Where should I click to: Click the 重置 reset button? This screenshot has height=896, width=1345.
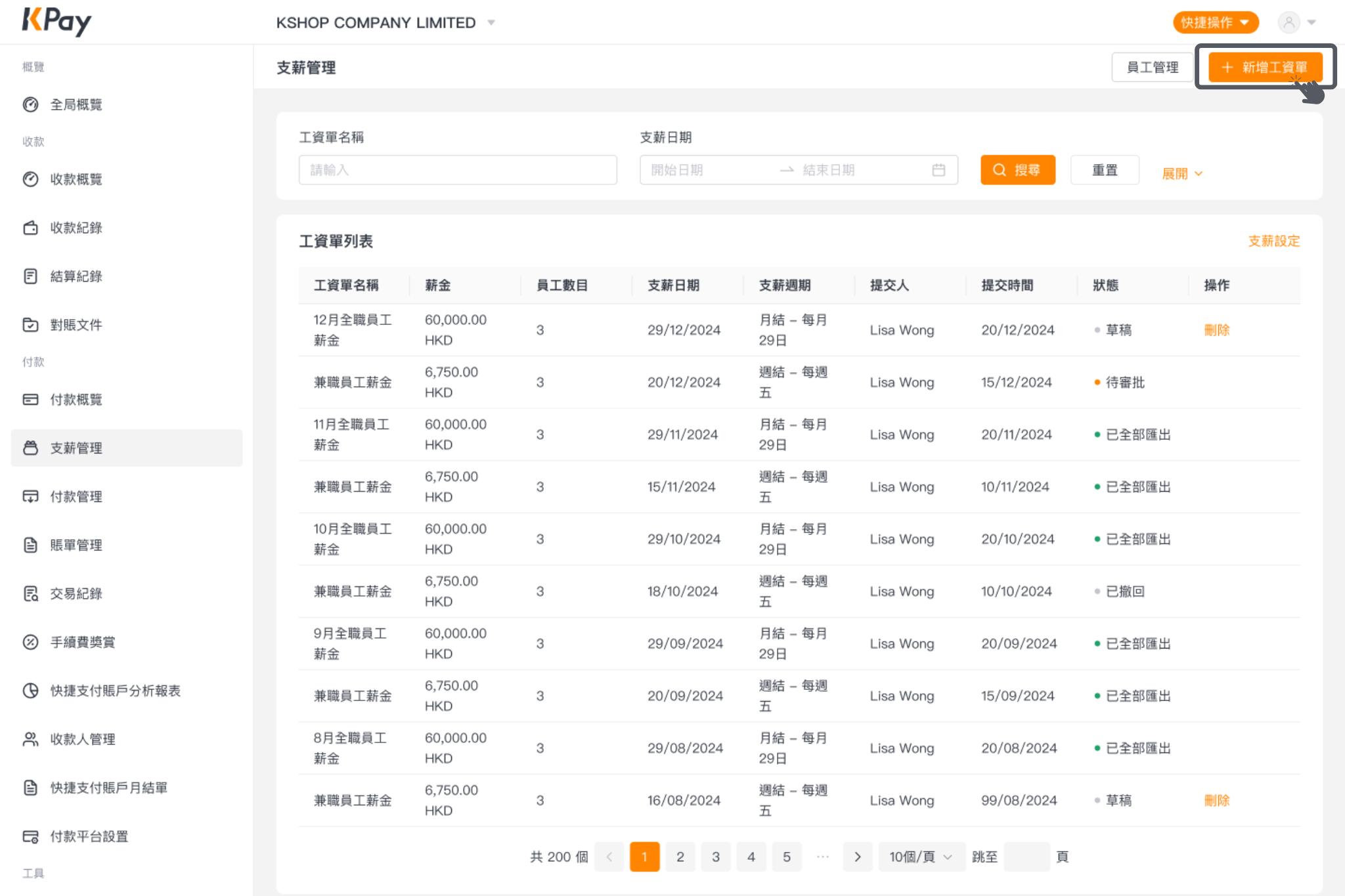[1105, 170]
